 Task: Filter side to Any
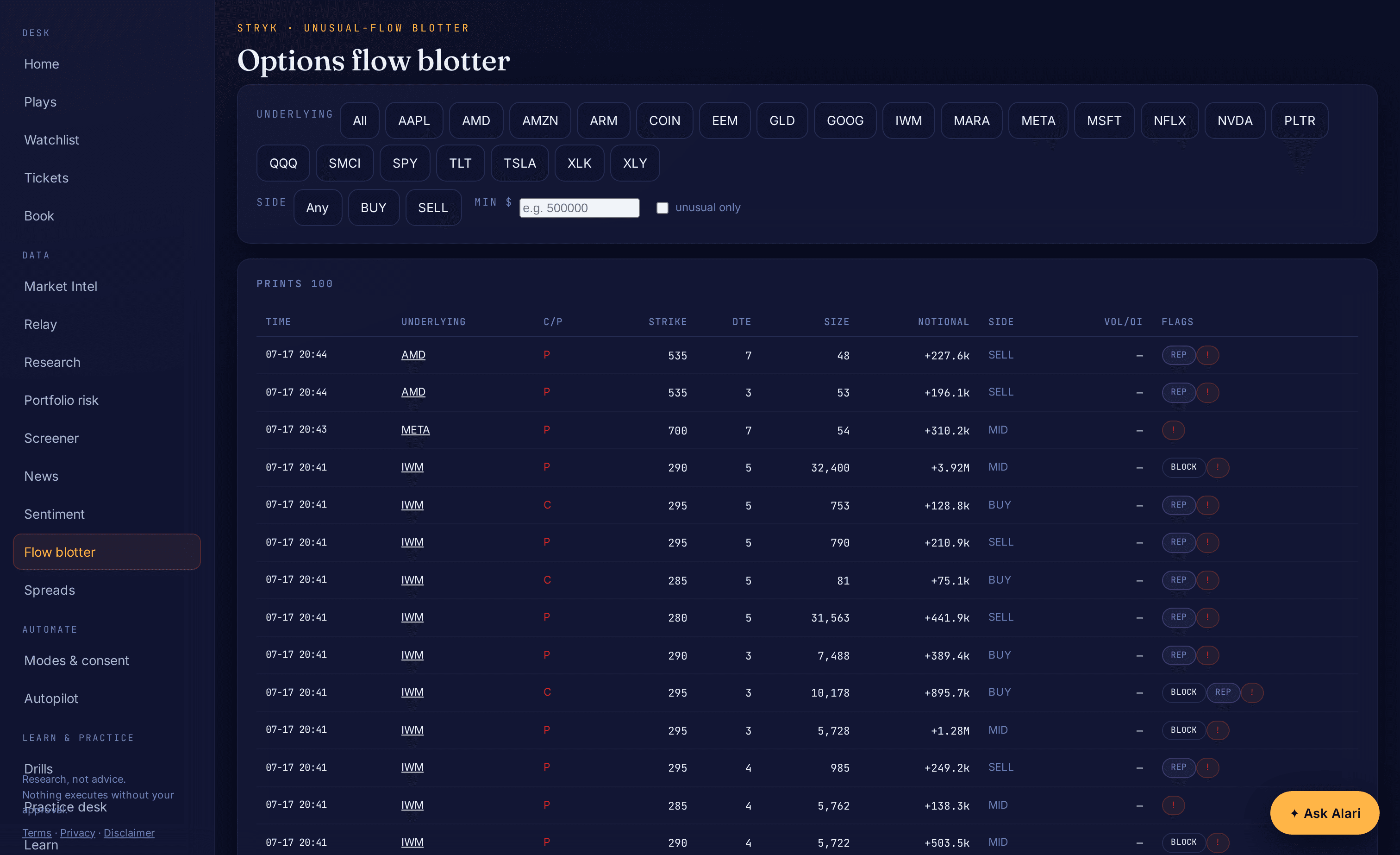(317, 207)
